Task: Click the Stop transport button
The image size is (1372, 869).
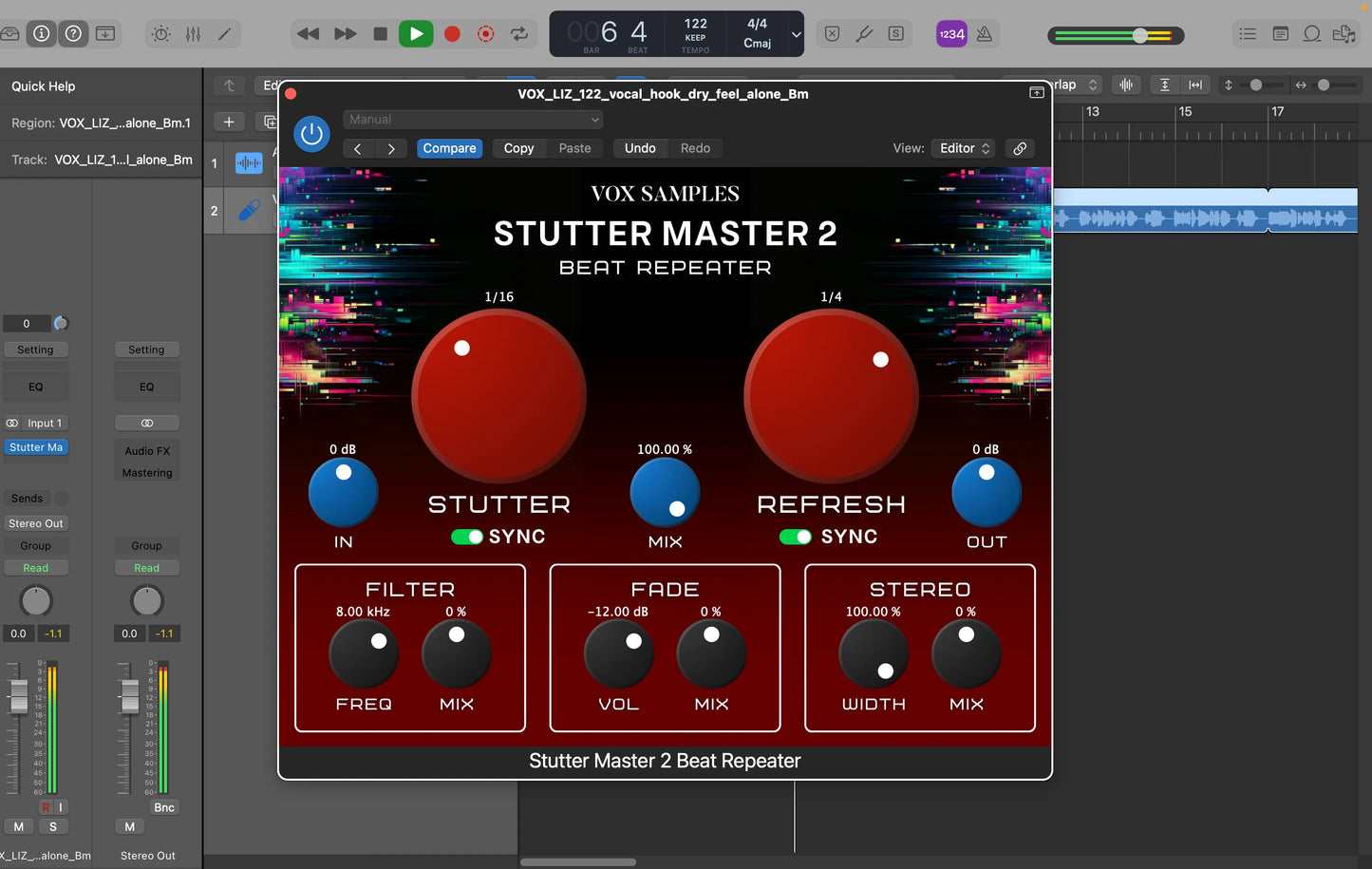Action: pyautogui.click(x=381, y=34)
